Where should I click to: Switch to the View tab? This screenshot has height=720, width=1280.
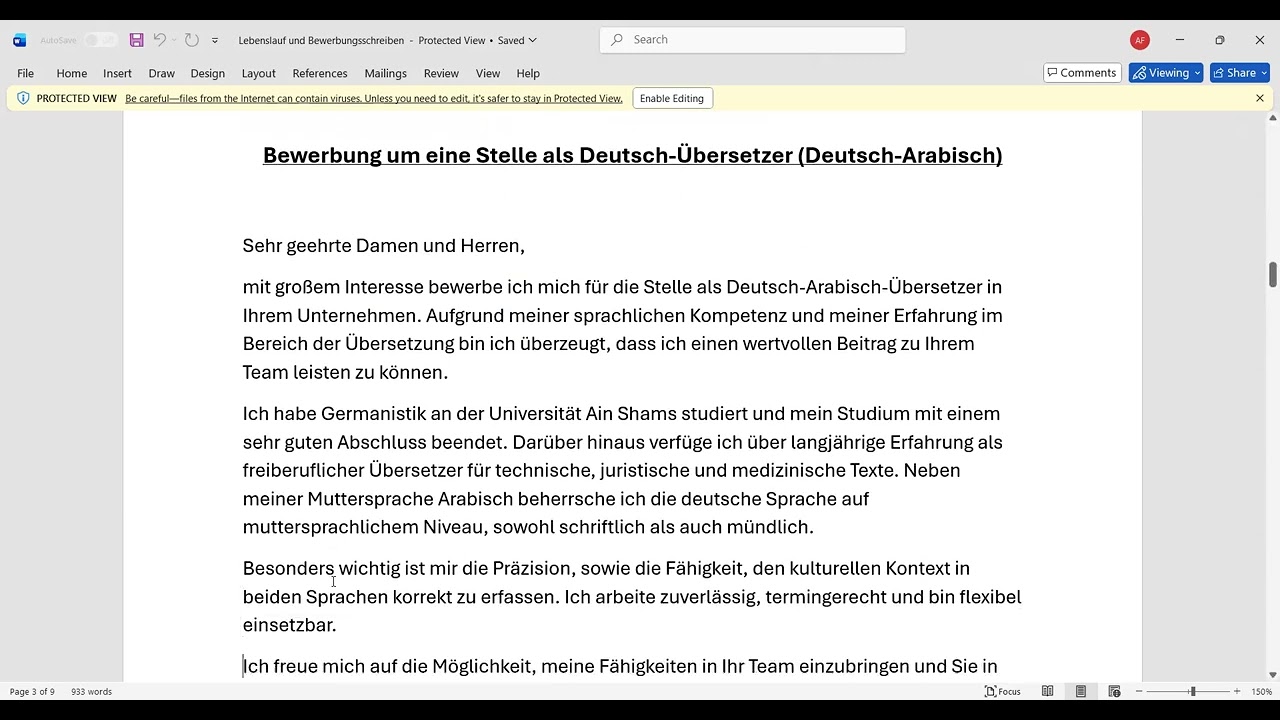[x=488, y=73]
